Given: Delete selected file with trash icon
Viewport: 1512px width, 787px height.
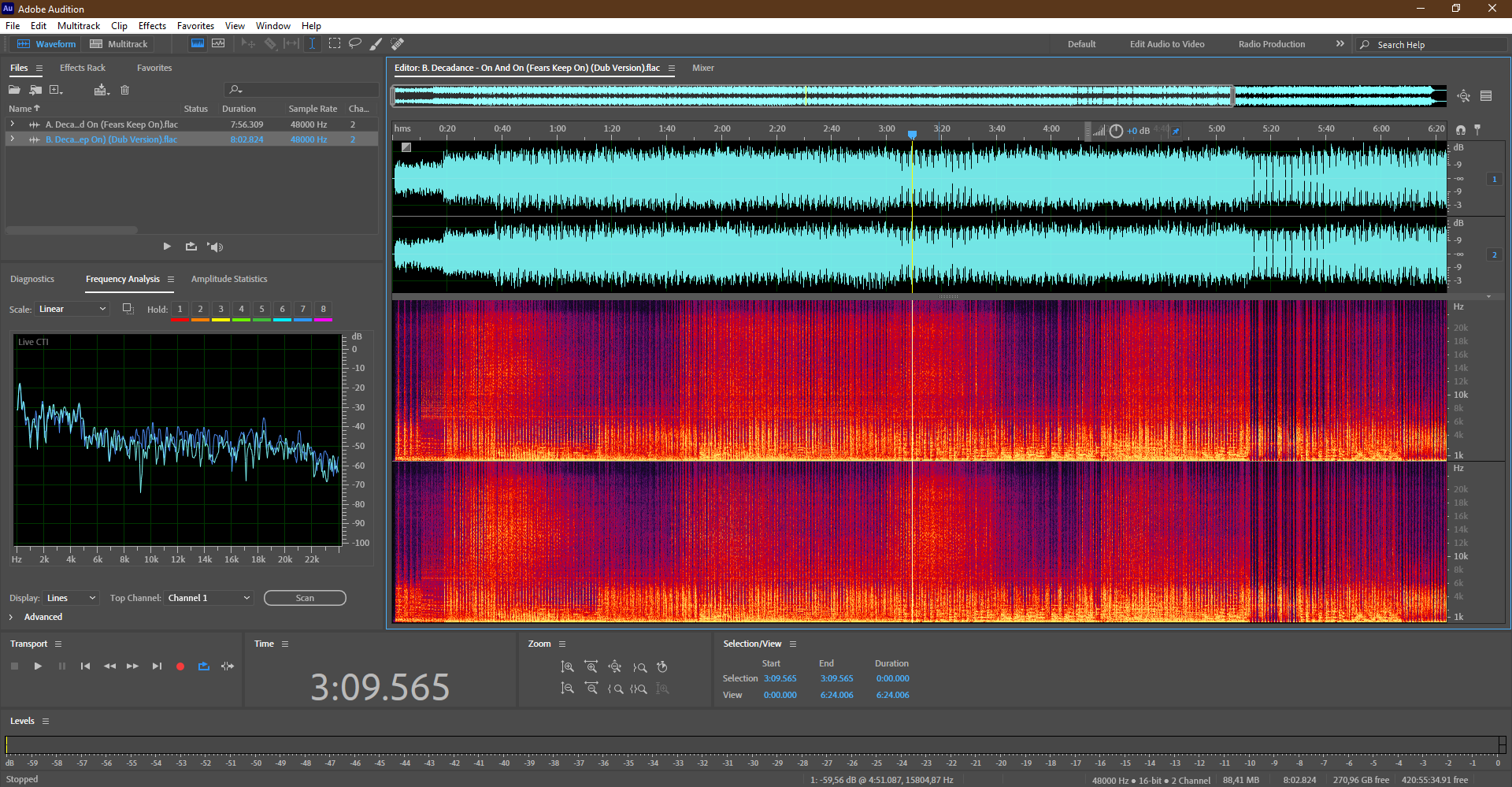Looking at the screenshot, I should pos(124,90).
